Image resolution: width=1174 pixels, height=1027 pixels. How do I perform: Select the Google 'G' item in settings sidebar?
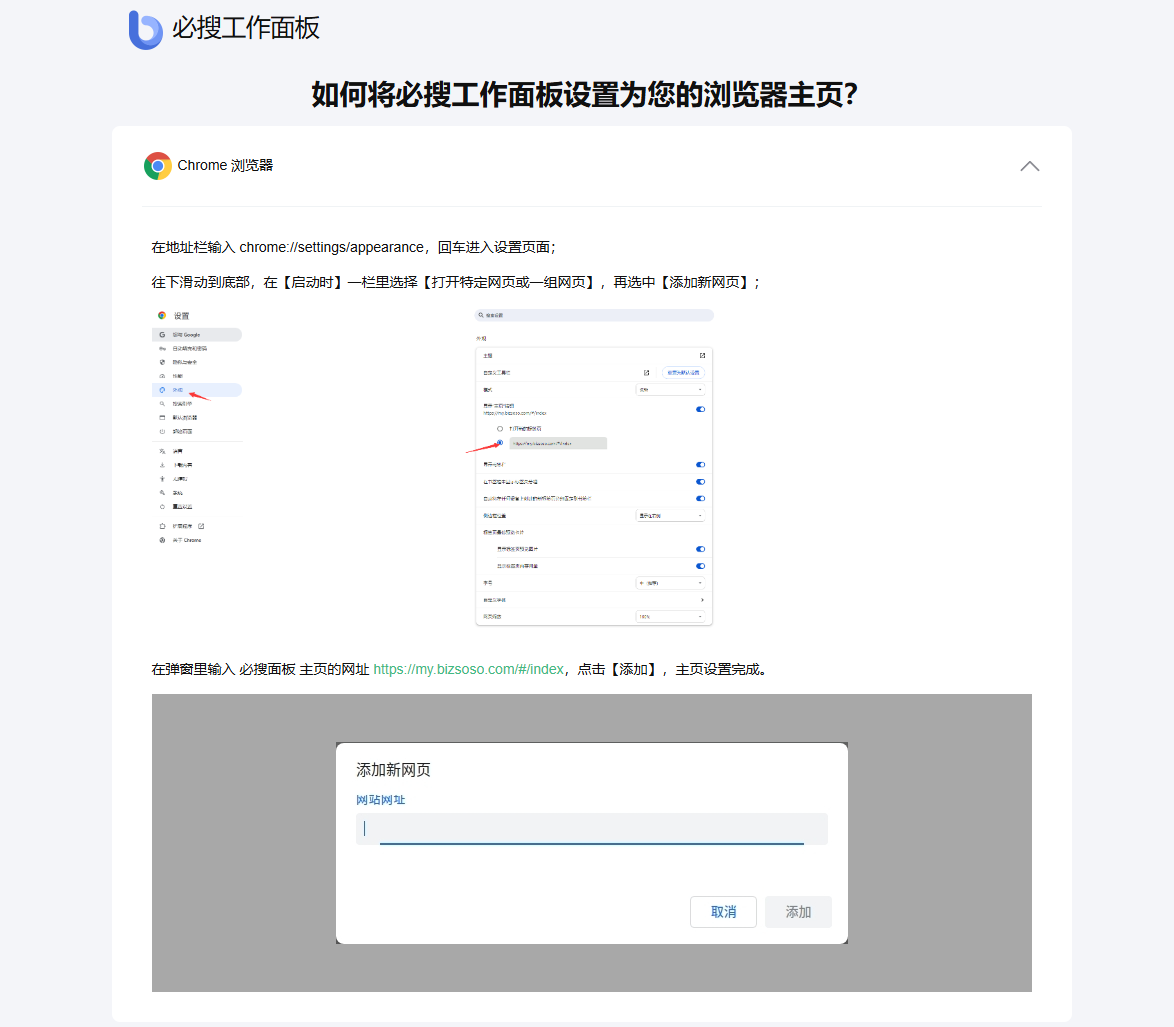196,335
